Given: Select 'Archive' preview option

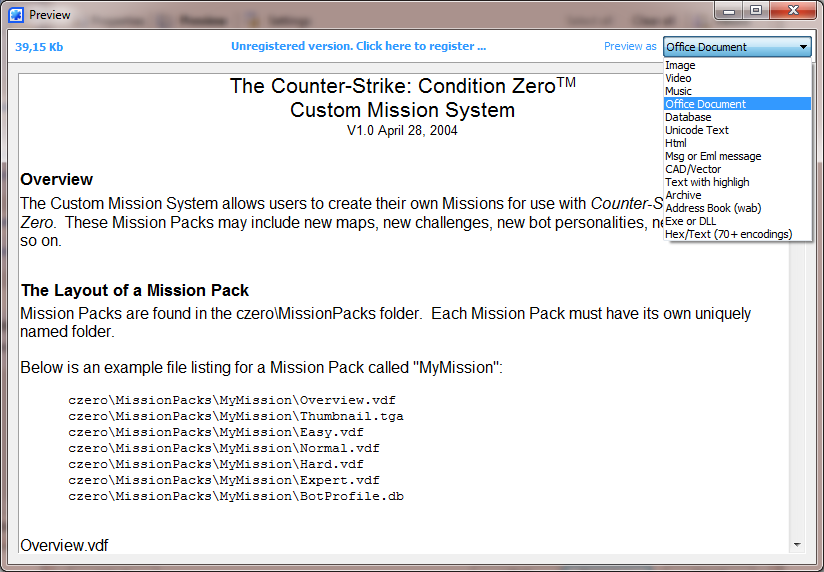Looking at the screenshot, I should pos(683,195).
